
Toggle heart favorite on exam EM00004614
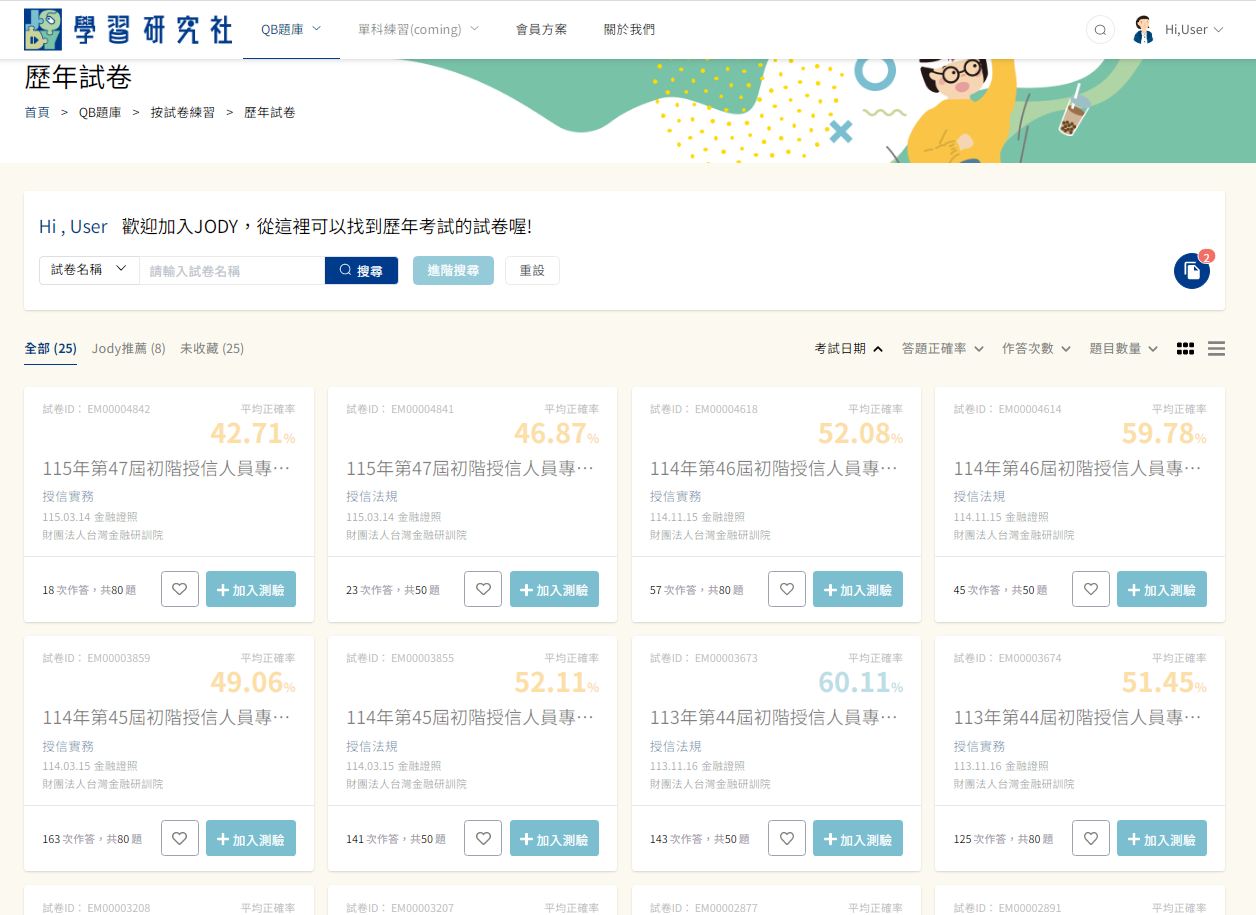click(1091, 589)
